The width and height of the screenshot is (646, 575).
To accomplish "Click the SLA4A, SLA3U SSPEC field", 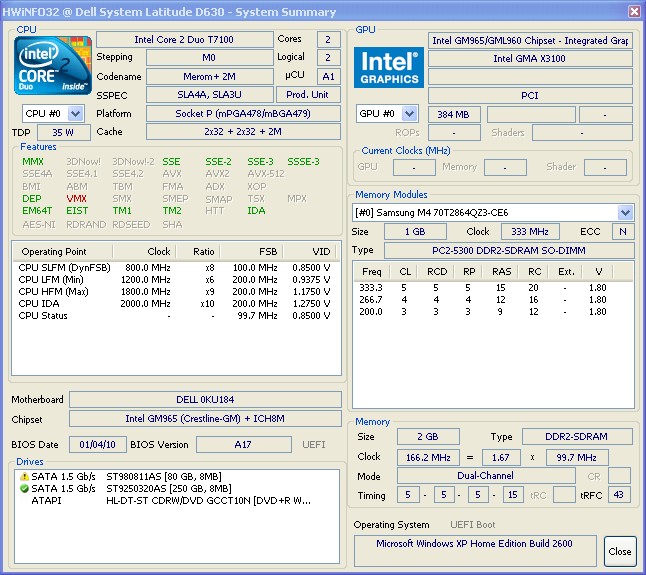I will [209, 95].
